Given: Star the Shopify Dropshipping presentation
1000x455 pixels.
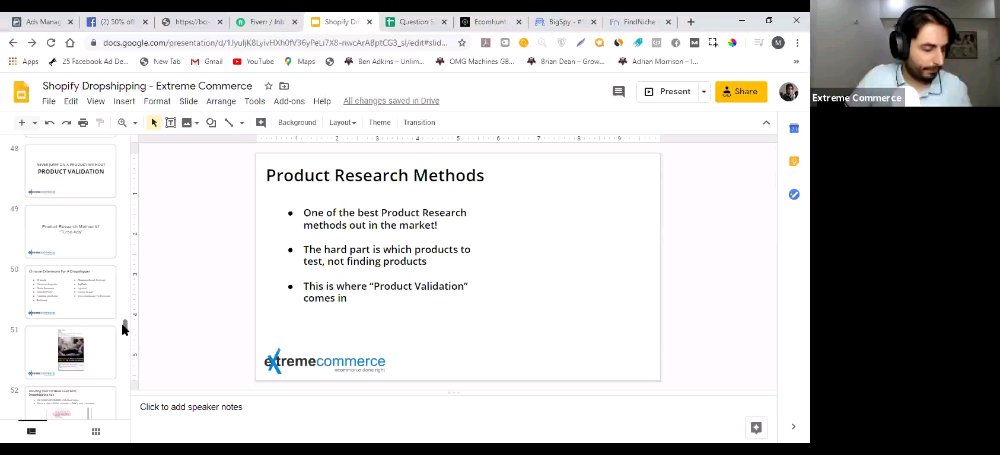Looking at the screenshot, I should [x=268, y=86].
